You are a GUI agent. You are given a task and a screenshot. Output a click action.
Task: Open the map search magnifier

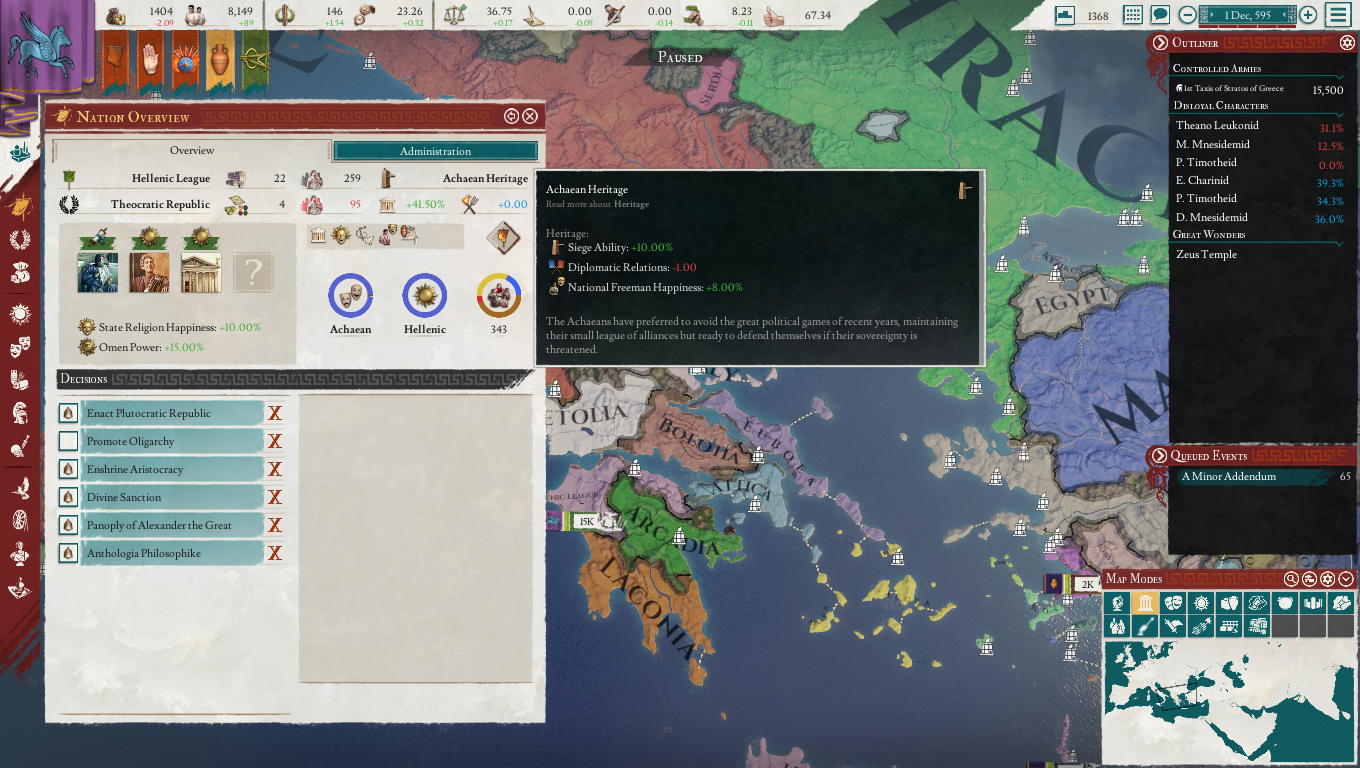click(1291, 579)
